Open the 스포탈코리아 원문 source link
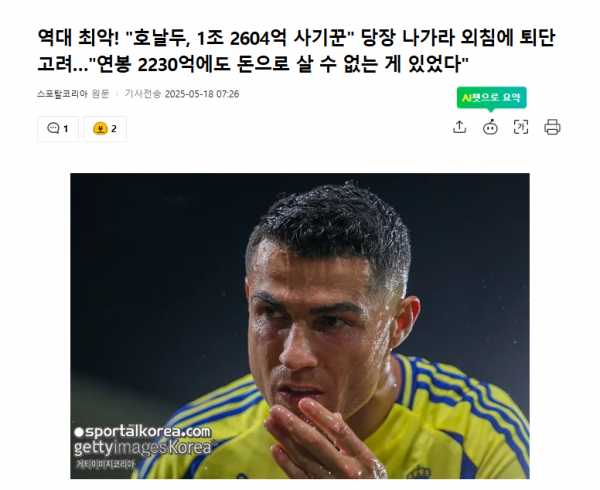 [x=73, y=94]
